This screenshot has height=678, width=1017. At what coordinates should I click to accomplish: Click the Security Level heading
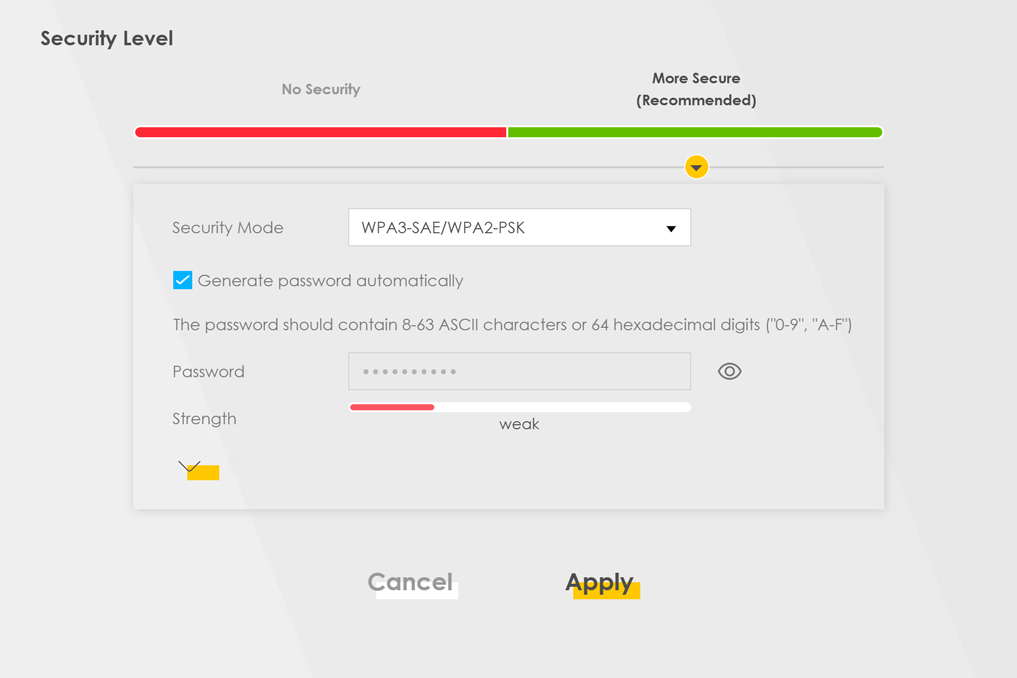[107, 38]
